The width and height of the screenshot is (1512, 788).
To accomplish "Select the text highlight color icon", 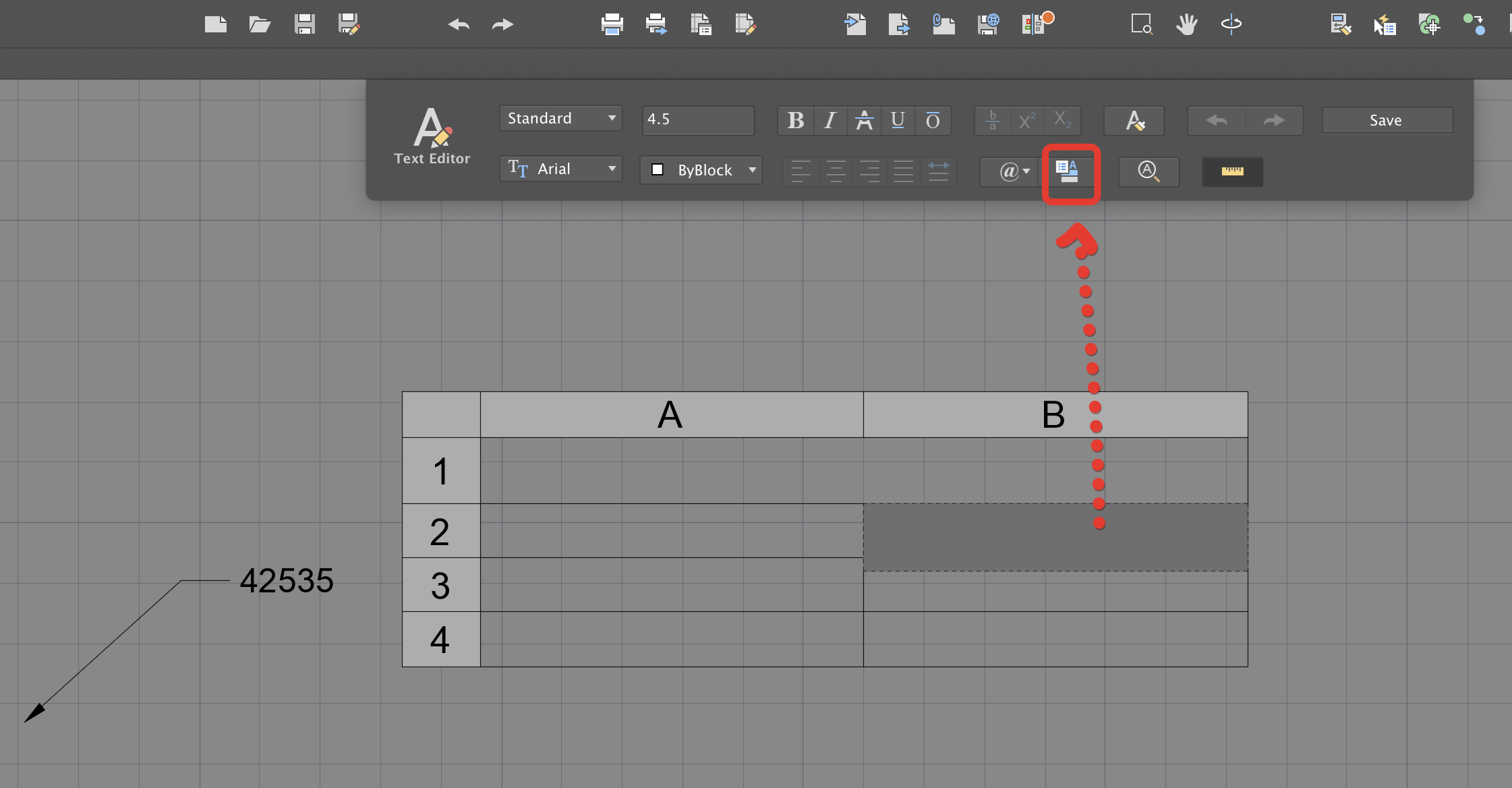I will pos(1135,121).
